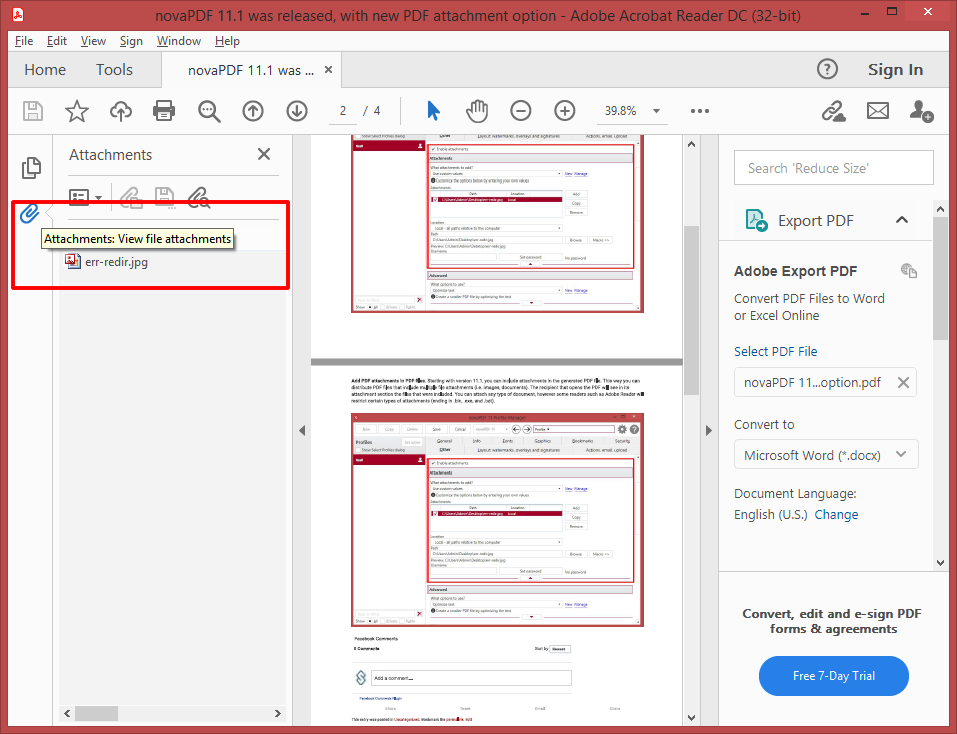Screen dimensions: 957x734
Task: Close the novaPDF 11.1 document tab
Action: (x=328, y=70)
